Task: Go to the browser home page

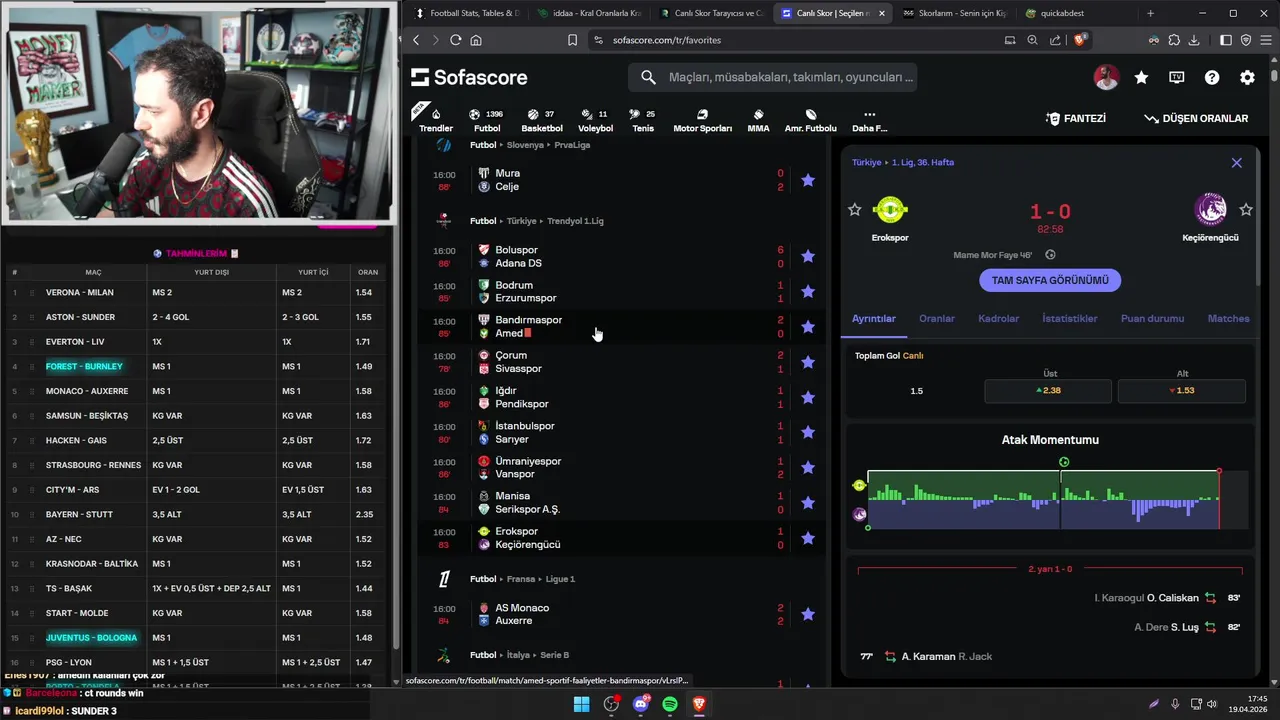Action: [476, 40]
